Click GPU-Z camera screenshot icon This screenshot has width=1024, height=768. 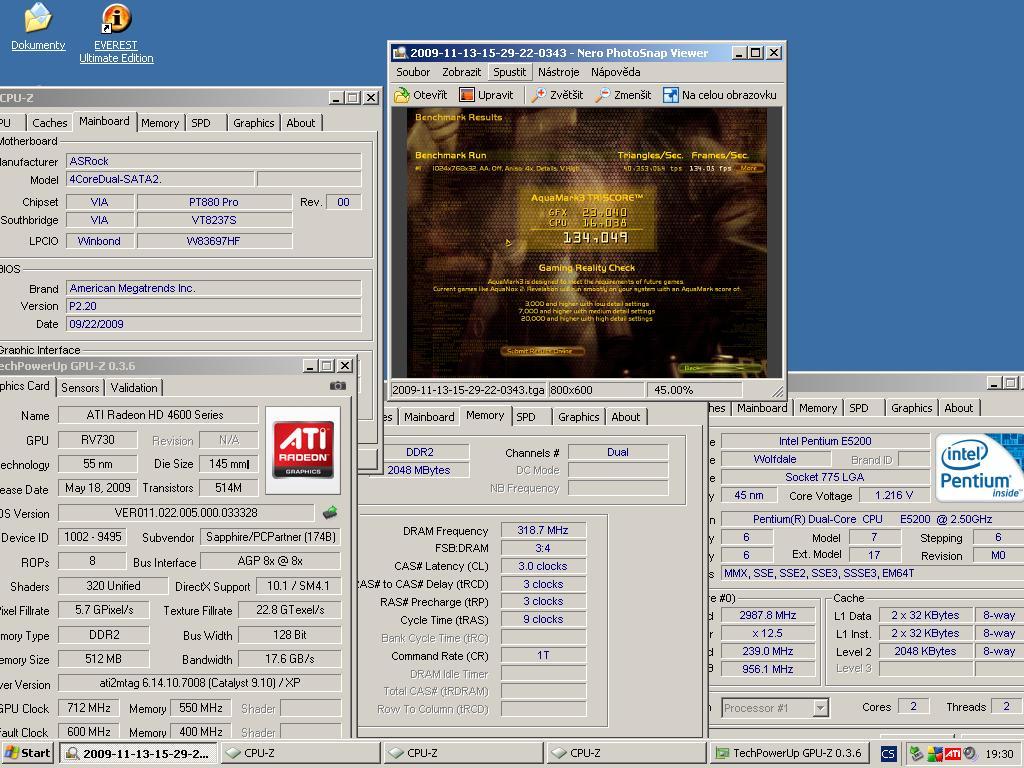[x=338, y=386]
